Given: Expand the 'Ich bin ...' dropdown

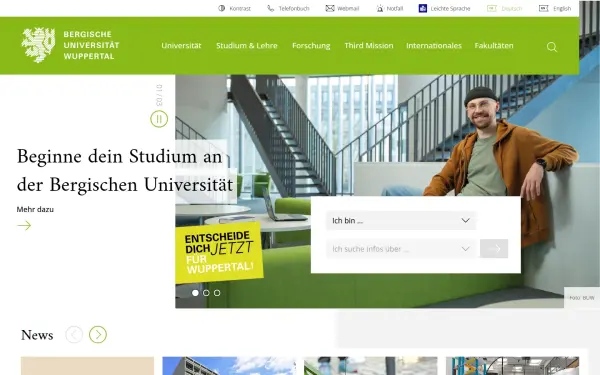Looking at the screenshot, I should click(x=401, y=221).
